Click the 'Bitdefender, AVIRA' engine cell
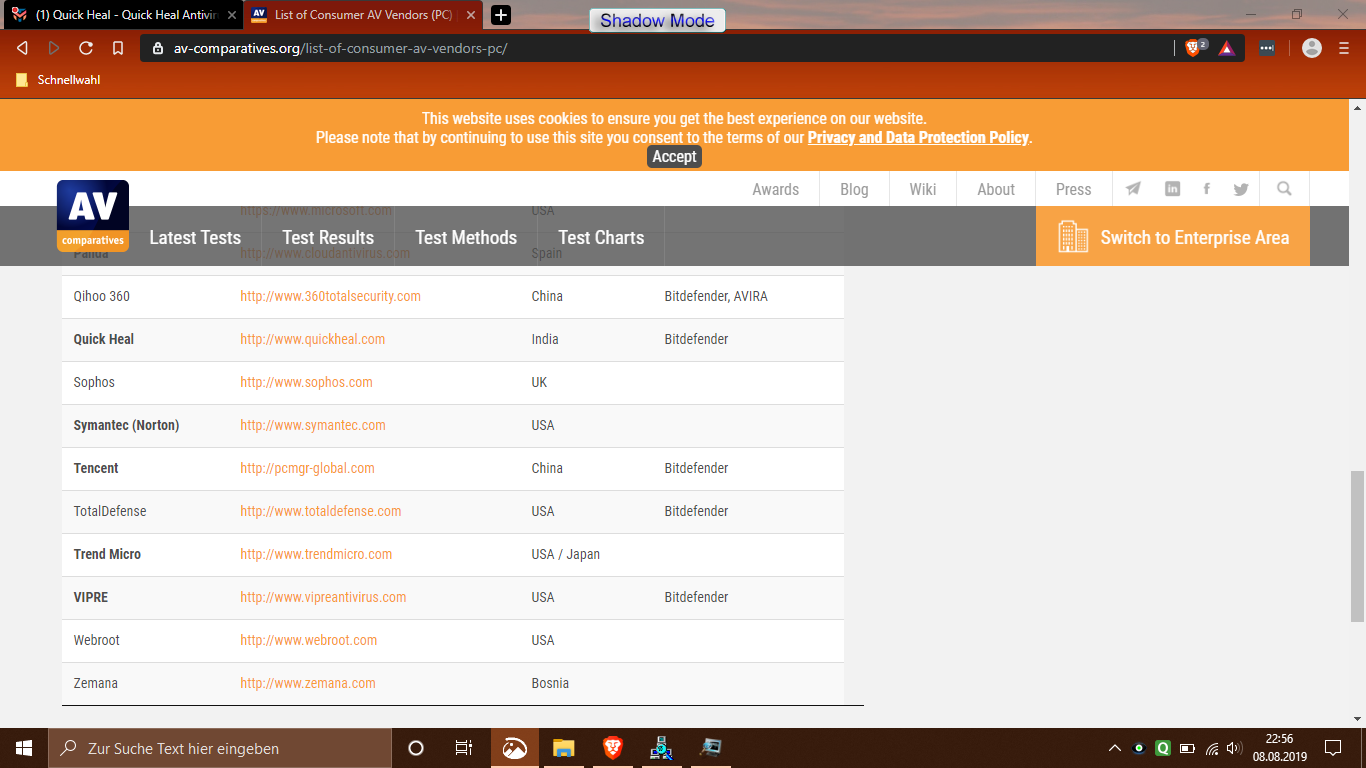The width and height of the screenshot is (1366, 768). click(x=716, y=296)
